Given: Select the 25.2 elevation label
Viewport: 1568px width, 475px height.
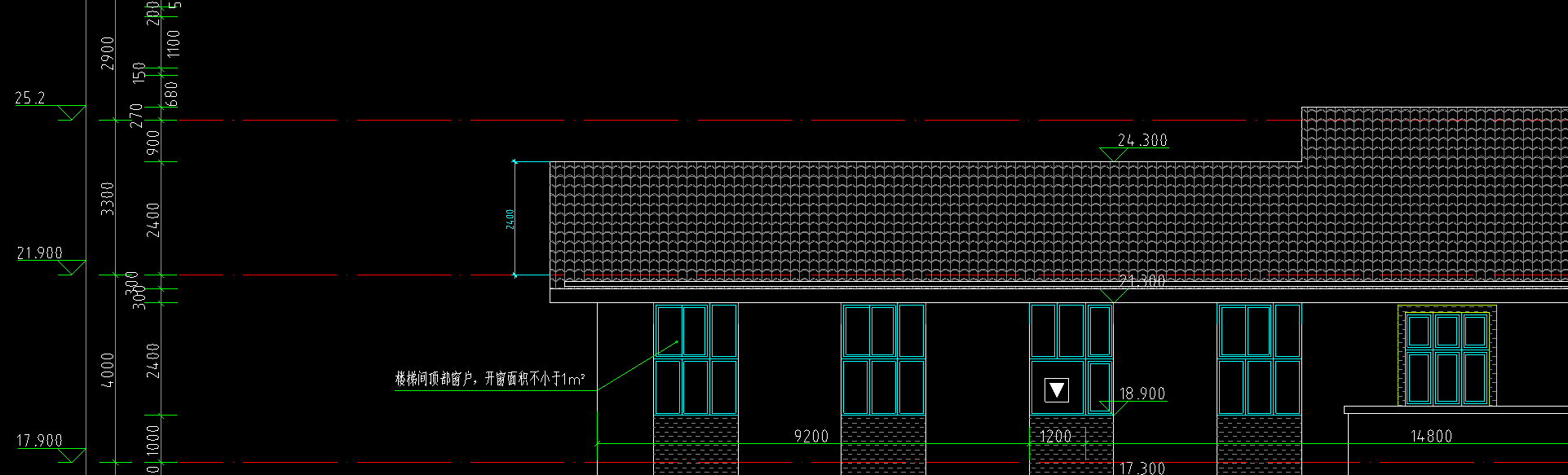Looking at the screenshot, I should 30,98.
